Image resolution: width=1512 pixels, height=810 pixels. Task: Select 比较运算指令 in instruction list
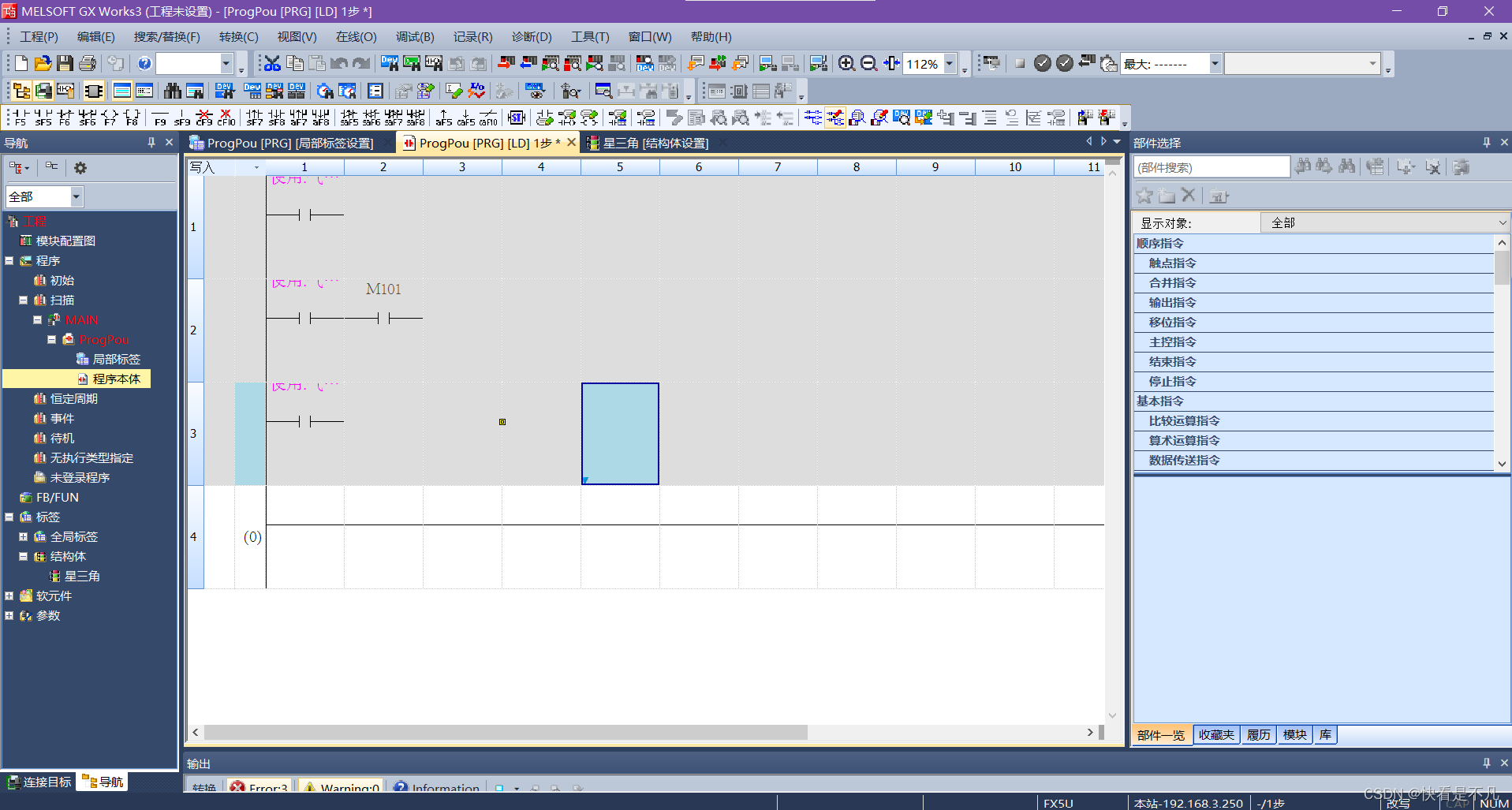[1184, 421]
